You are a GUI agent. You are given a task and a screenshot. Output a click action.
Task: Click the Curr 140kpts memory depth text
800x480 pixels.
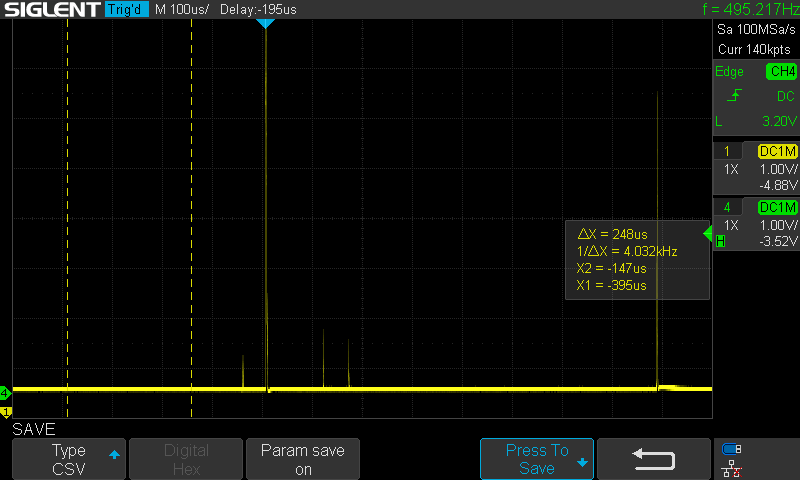pos(754,49)
